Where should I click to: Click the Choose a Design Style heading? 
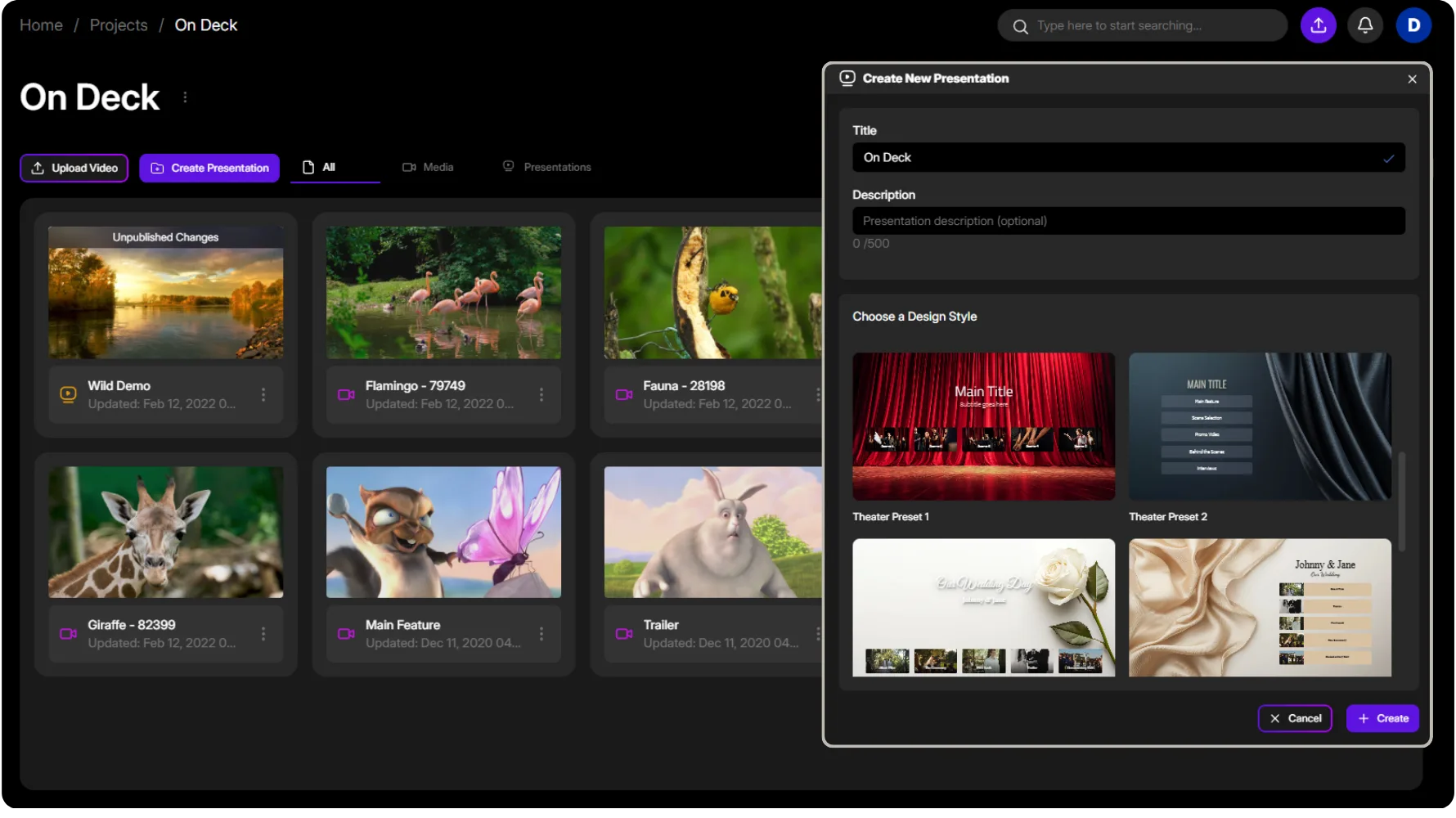pos(914,317)
